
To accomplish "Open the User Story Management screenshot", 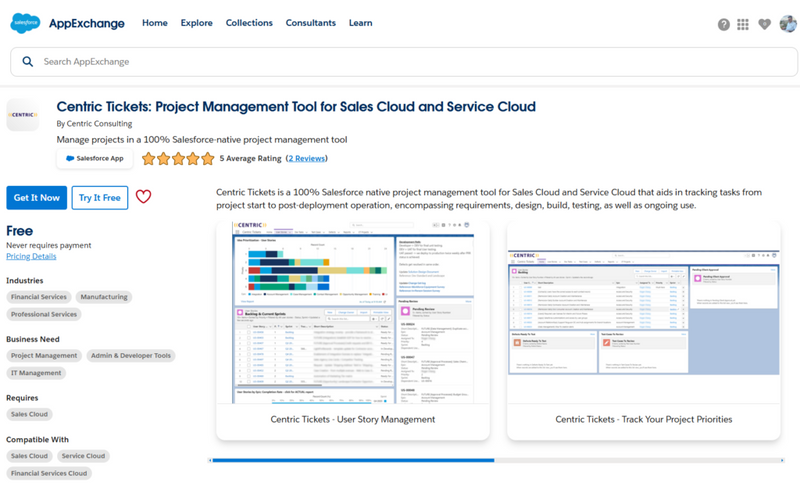I will pyautogui.click(x=353, y=312).
